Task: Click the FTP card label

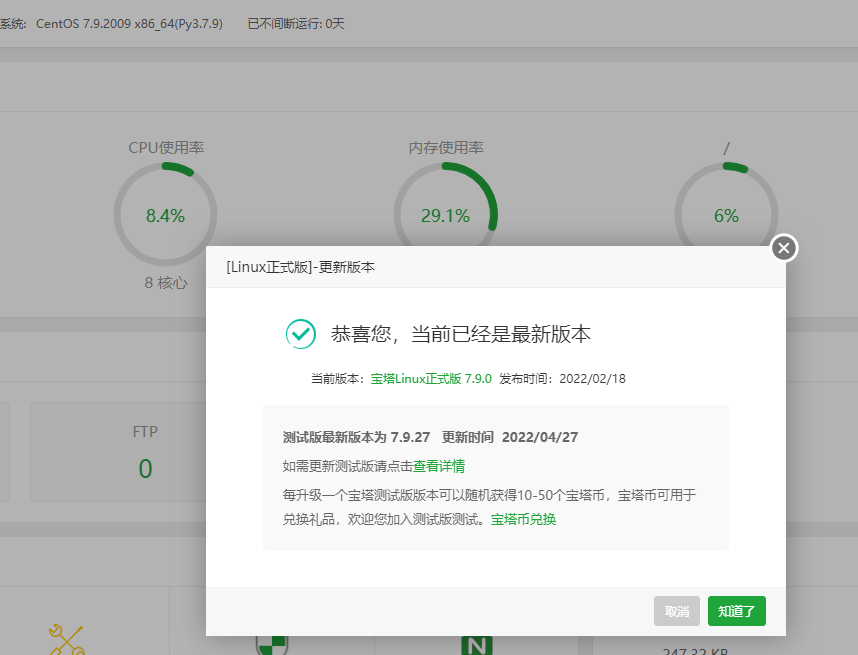Action: (x=145, y=432)
